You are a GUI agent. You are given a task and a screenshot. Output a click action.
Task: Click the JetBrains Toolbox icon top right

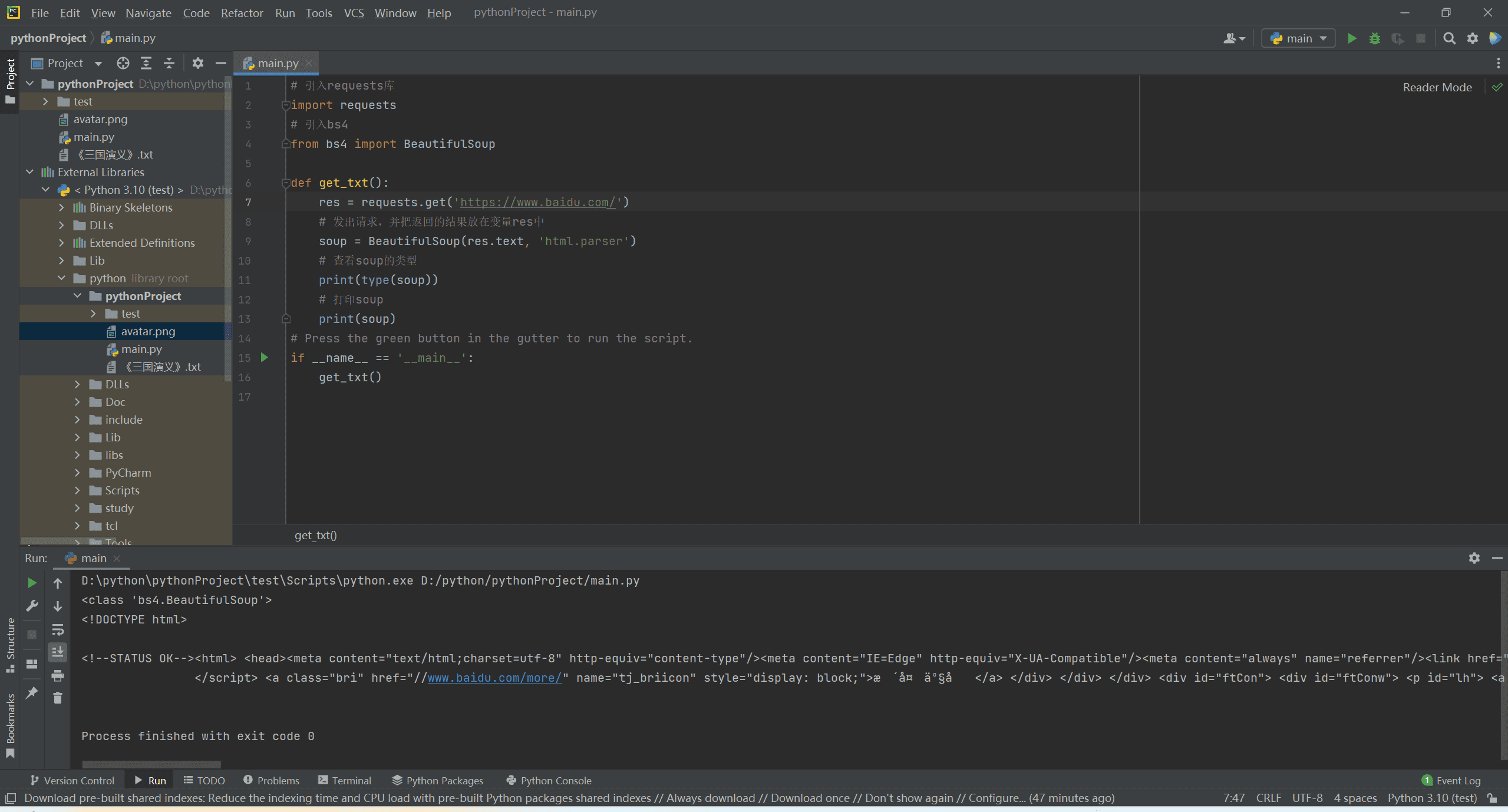(x=1495, y=38)
